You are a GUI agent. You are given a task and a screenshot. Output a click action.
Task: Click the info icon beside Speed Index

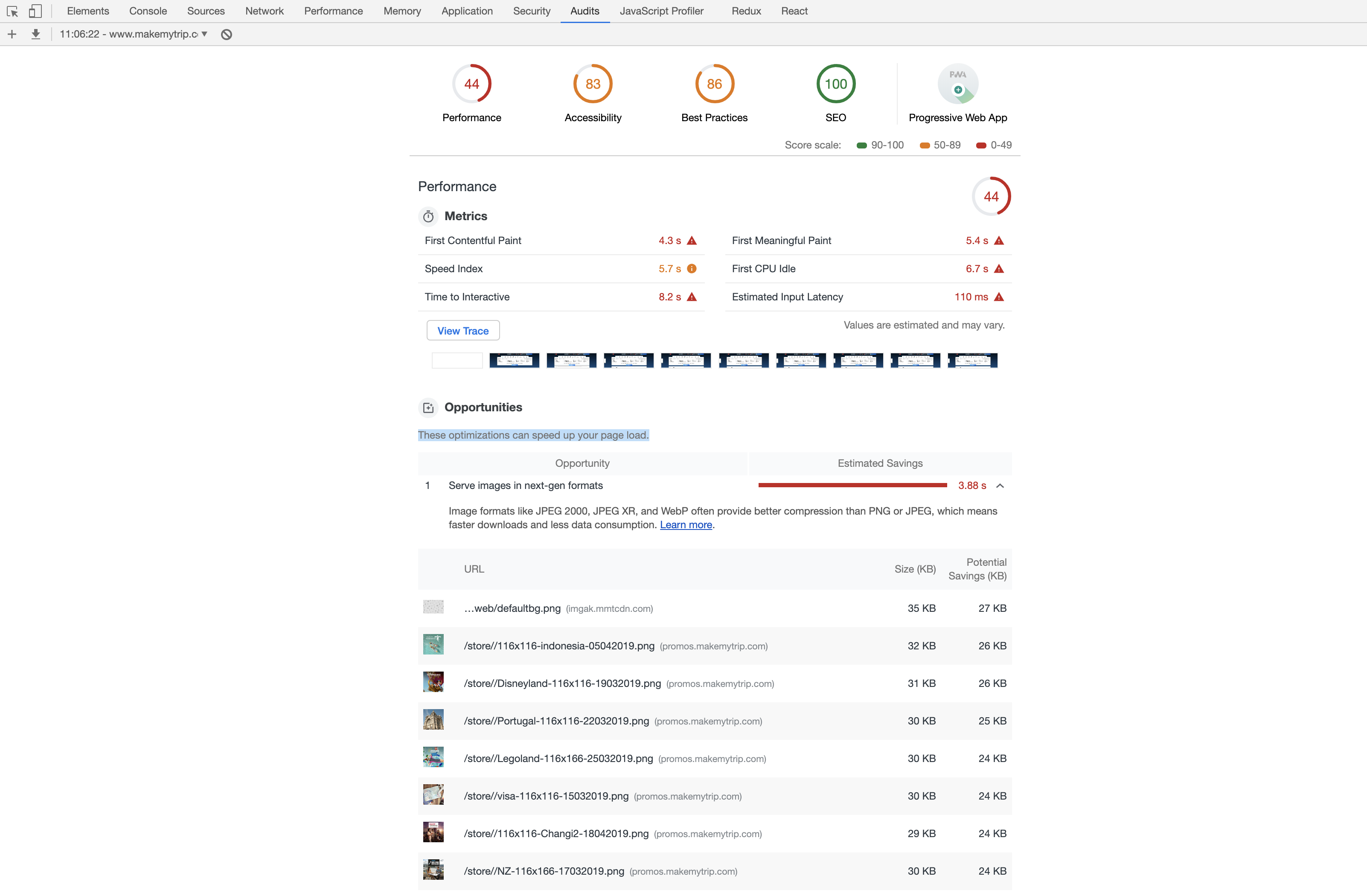(x=692, y=268)
